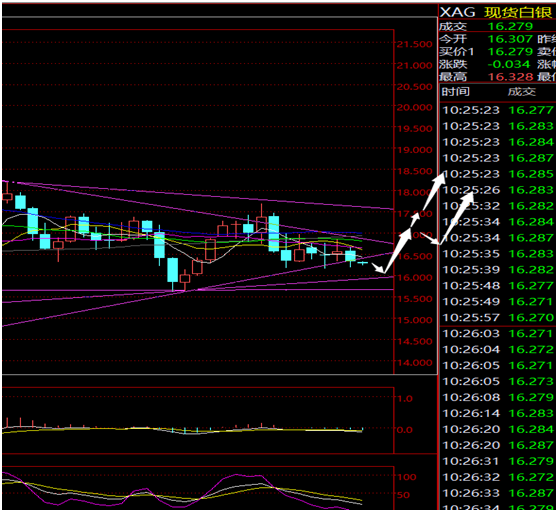Select tick row 10:26:31 priced 16.279
558x512 pixels.
coord(498,461)
